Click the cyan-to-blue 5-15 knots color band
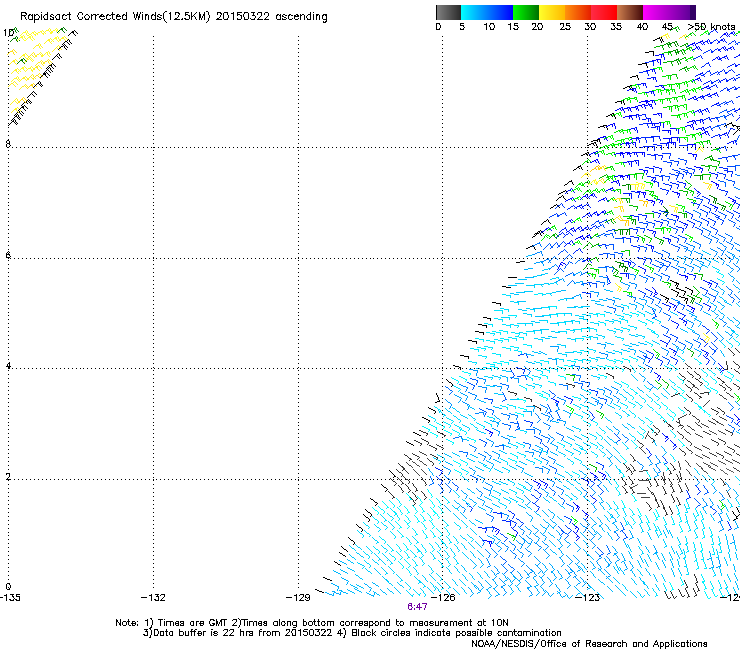 point(487,12)
